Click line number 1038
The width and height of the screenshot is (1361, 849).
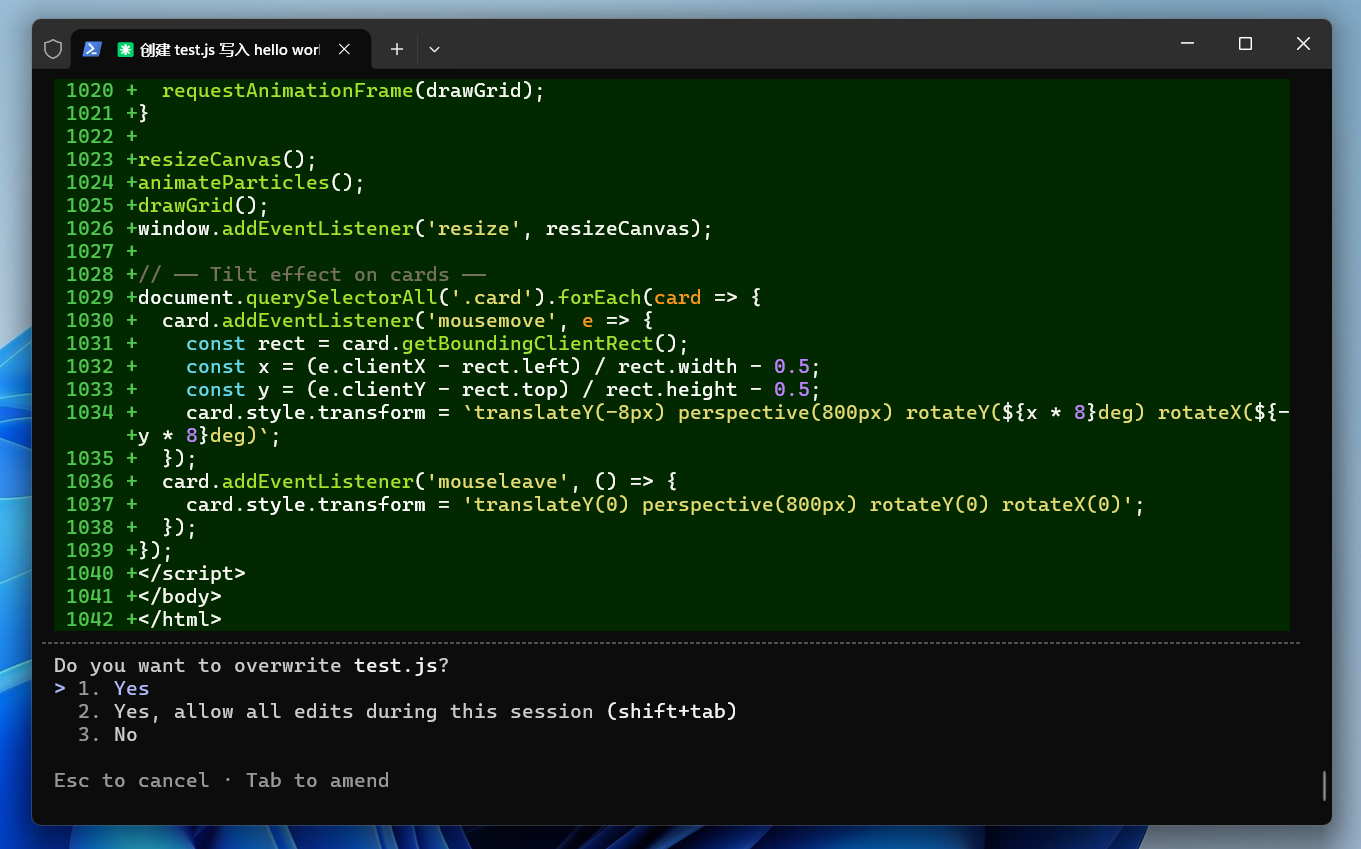[x=90, y=527]
